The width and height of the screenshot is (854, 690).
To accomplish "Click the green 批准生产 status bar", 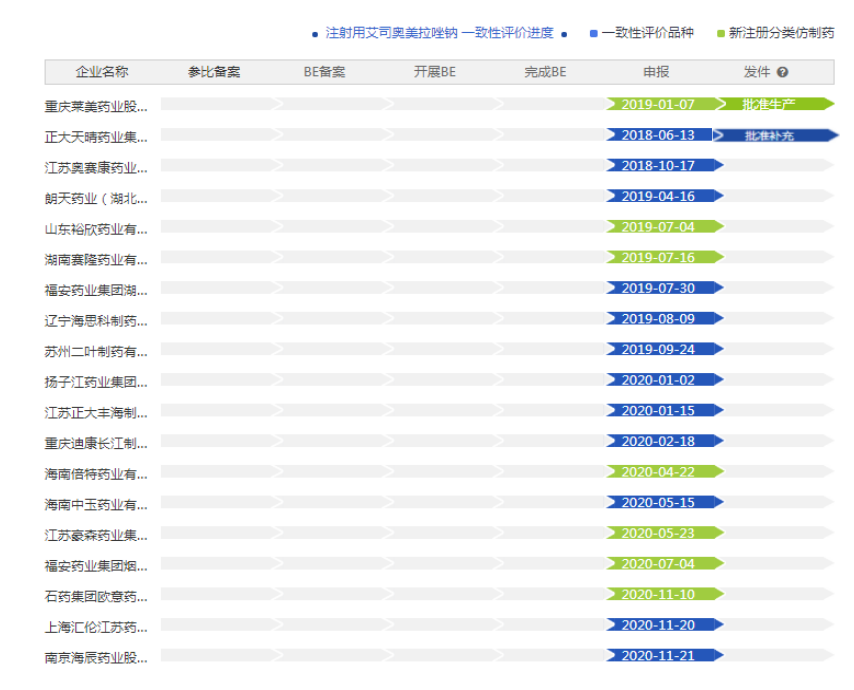I will point(776,104).
